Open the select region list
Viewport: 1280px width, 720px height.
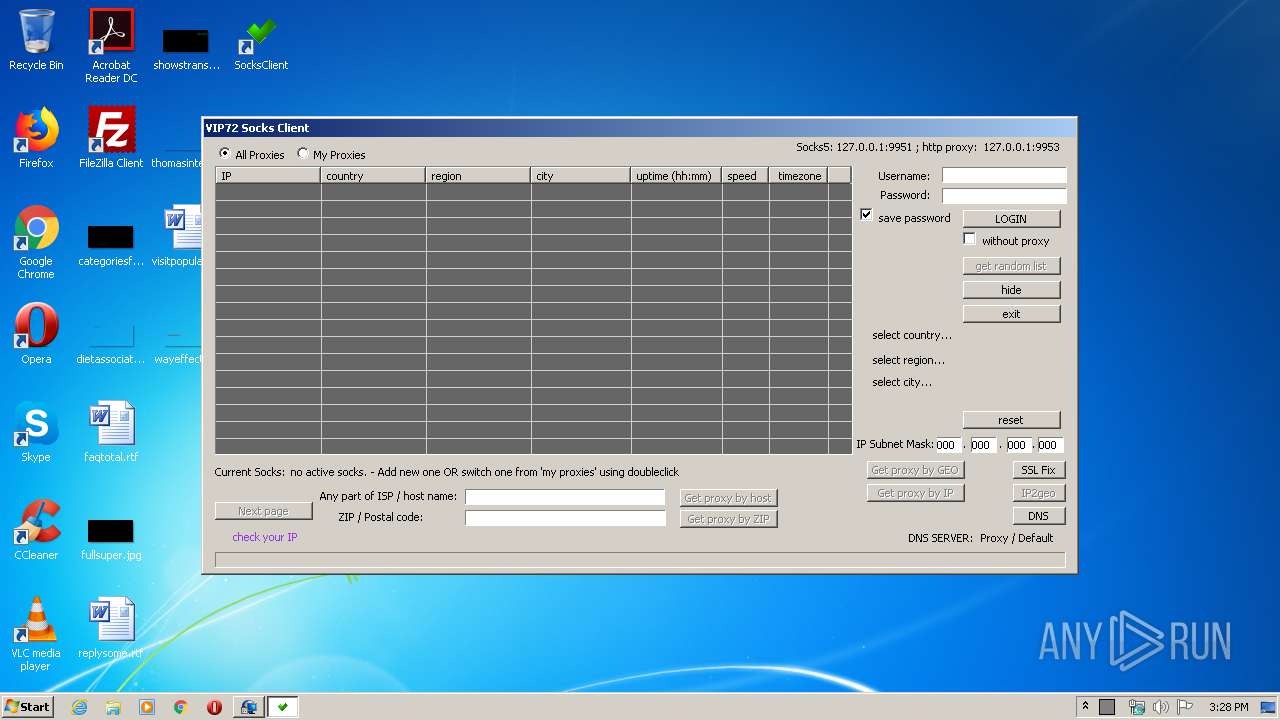(908, 360)
